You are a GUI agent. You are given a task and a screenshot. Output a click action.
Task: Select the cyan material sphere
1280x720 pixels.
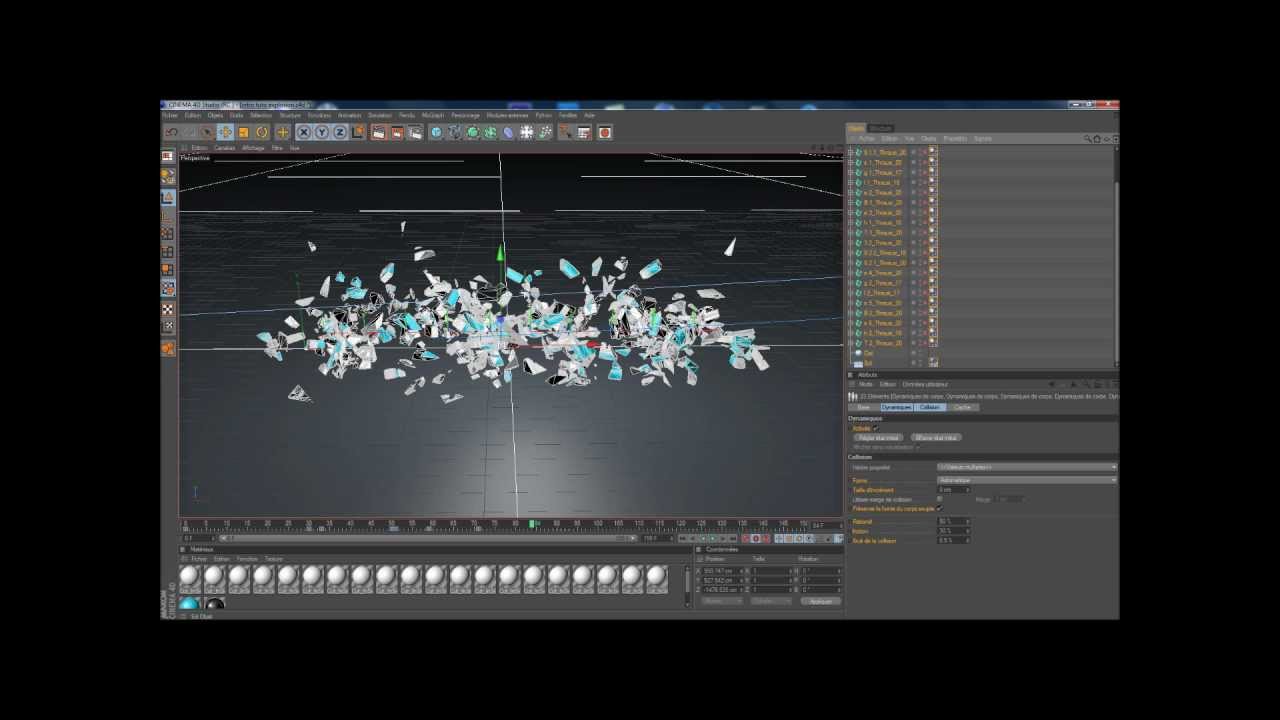tap(190, 603)
